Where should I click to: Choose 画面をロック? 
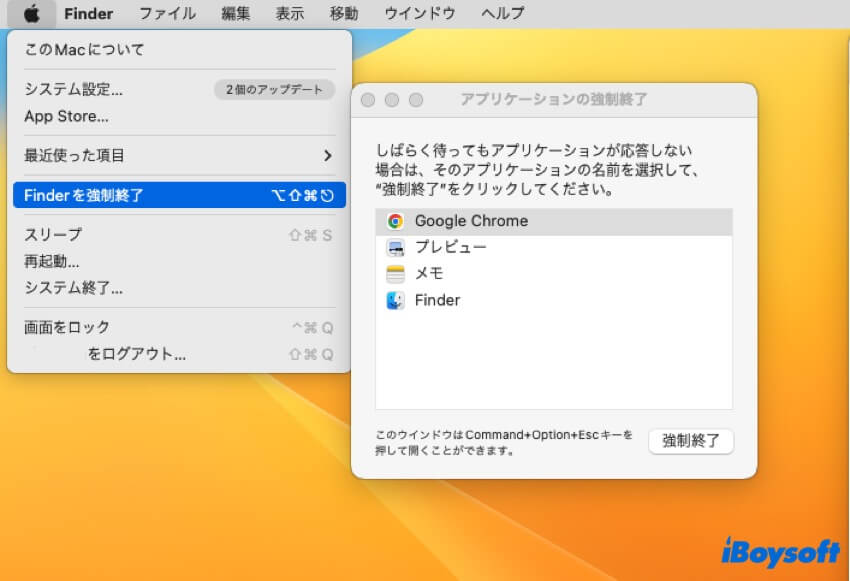(x=179, y=327)
